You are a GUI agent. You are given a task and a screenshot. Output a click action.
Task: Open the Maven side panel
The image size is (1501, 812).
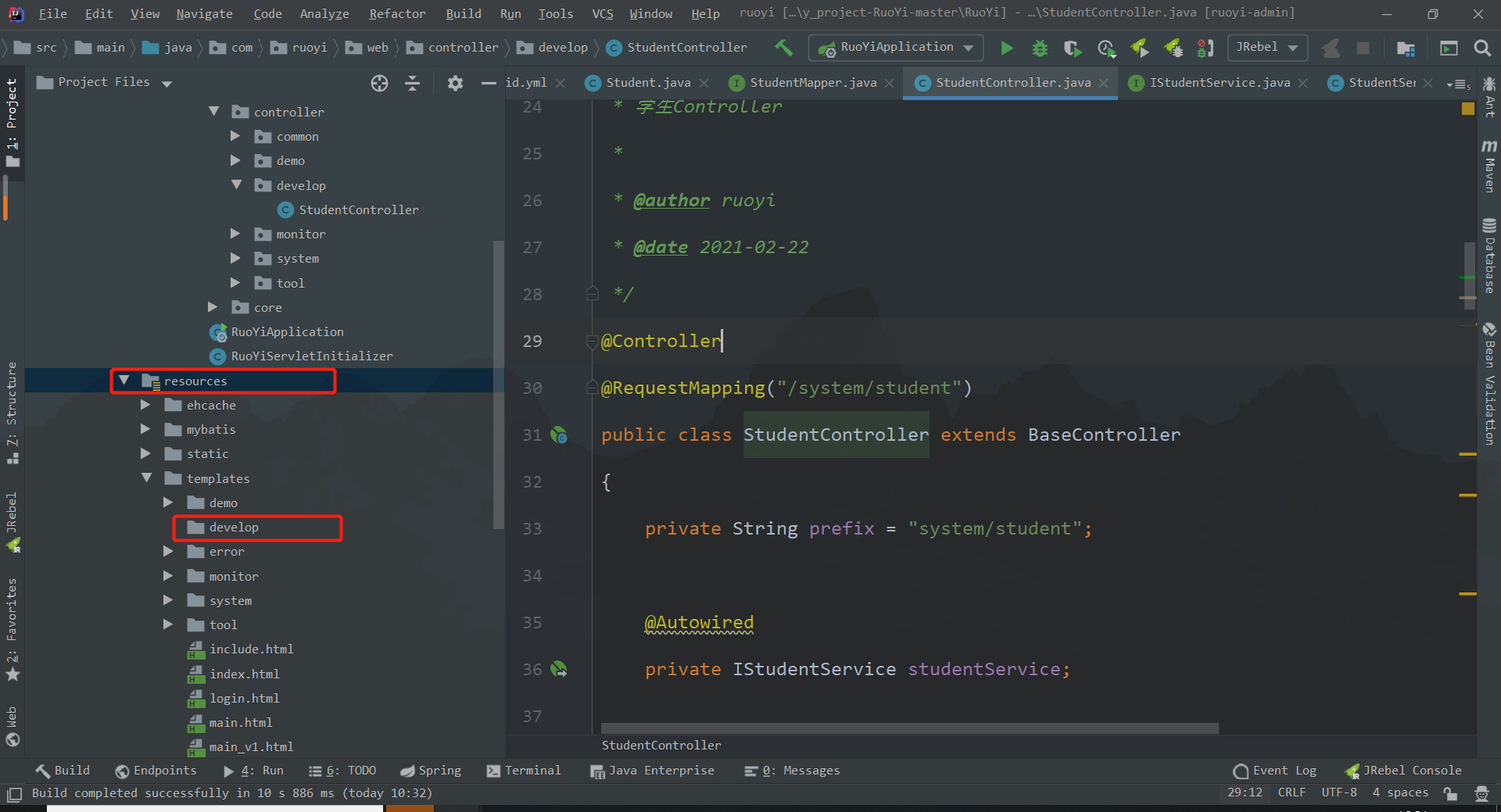pos(1489,166)
